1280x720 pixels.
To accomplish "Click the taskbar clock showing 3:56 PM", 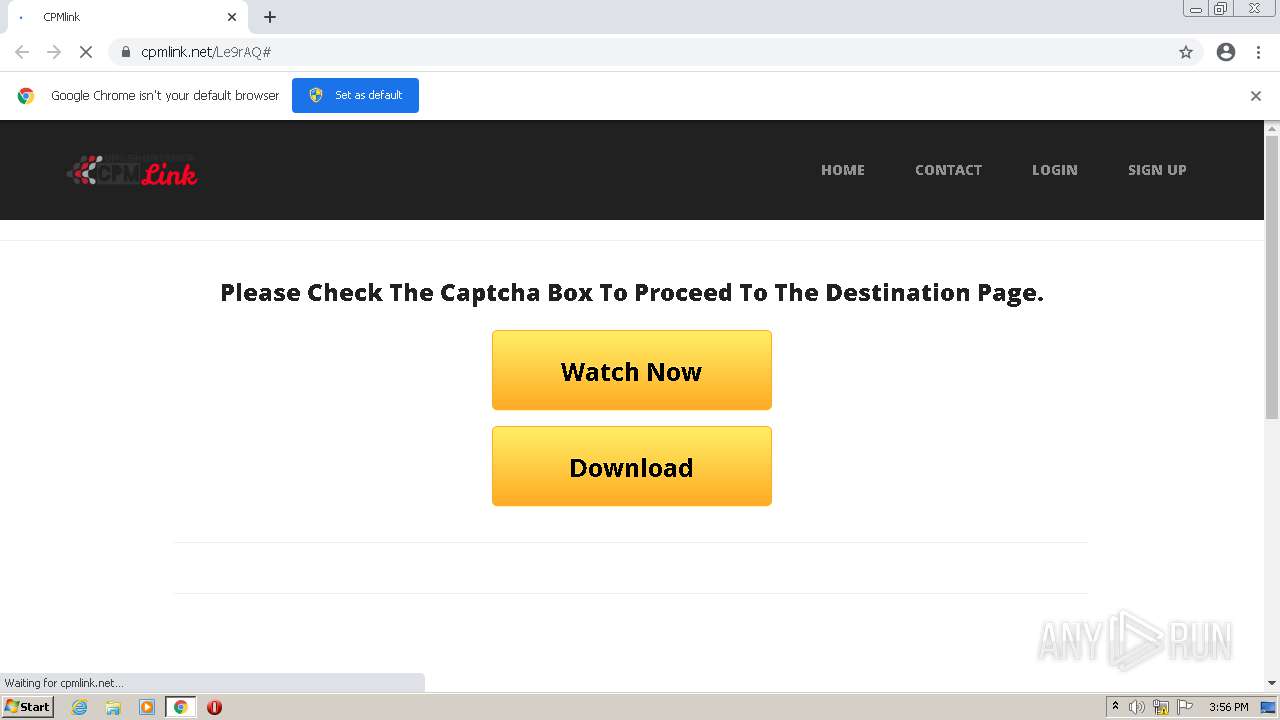I will (1229, 707).
